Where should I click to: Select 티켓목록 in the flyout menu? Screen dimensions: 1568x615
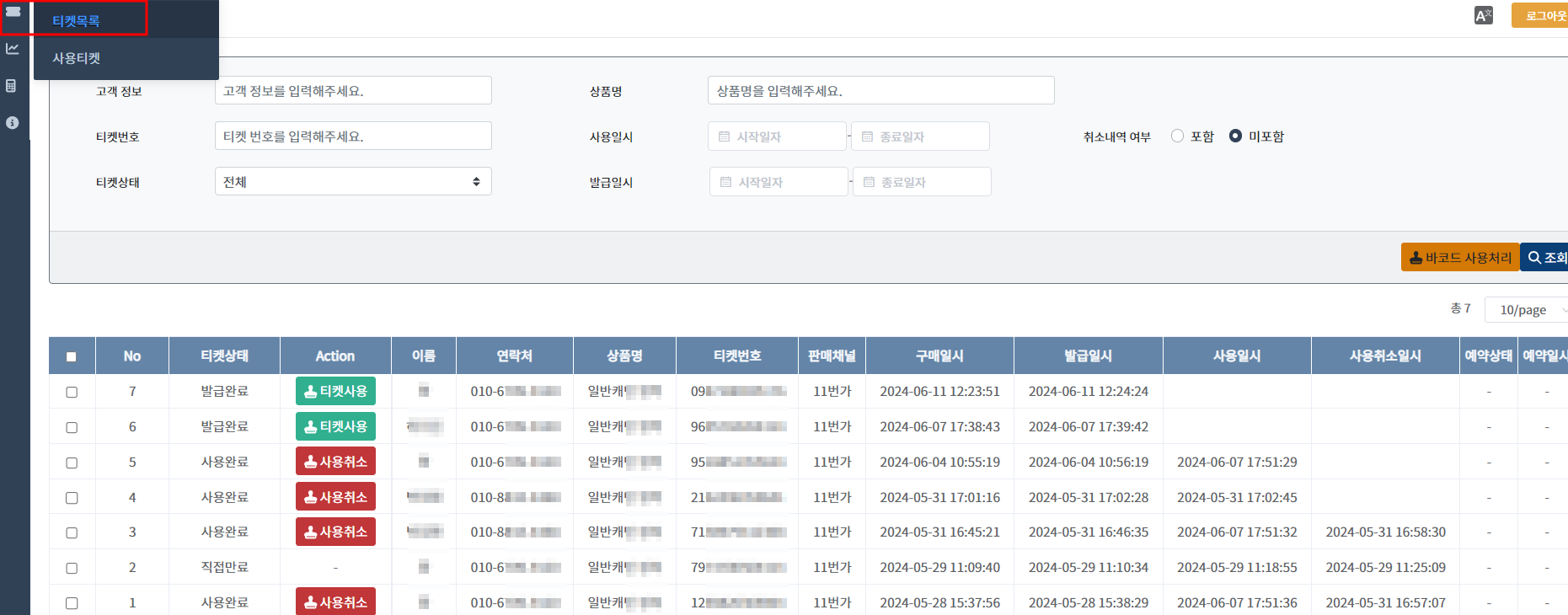point(76,20)
